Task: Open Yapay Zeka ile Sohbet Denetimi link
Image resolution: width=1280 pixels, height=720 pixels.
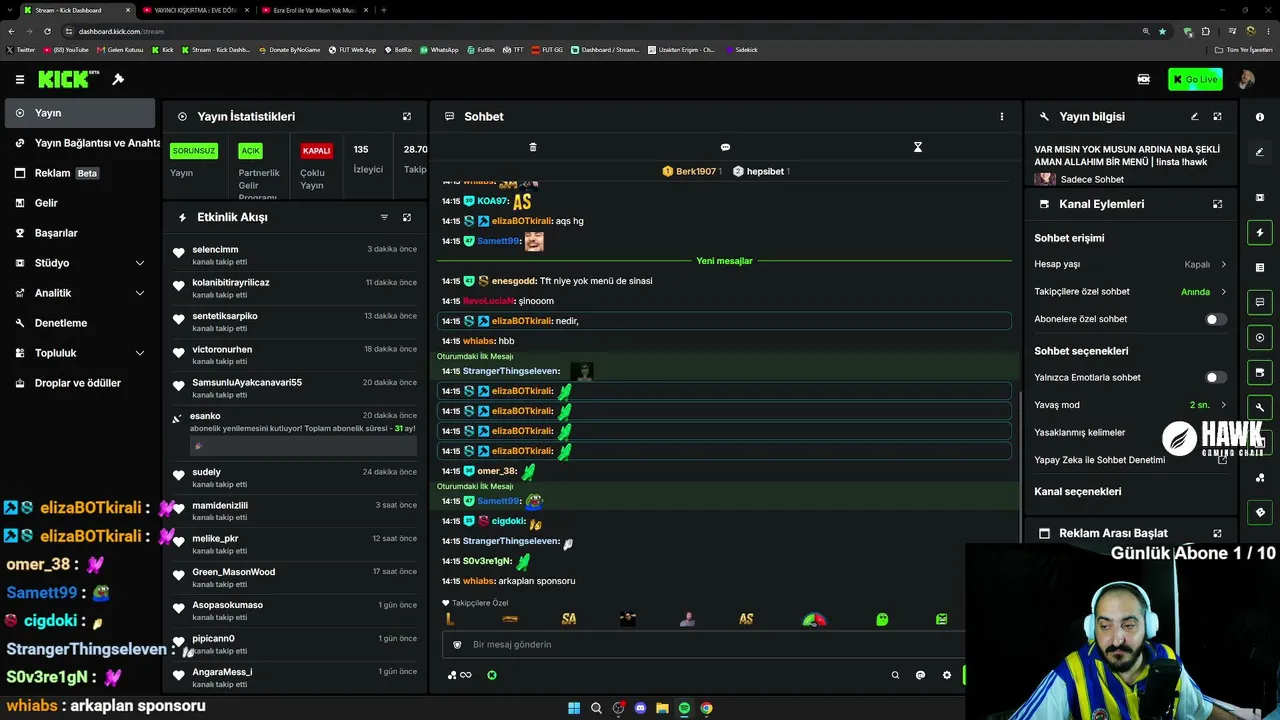Action: point(1130,460)
